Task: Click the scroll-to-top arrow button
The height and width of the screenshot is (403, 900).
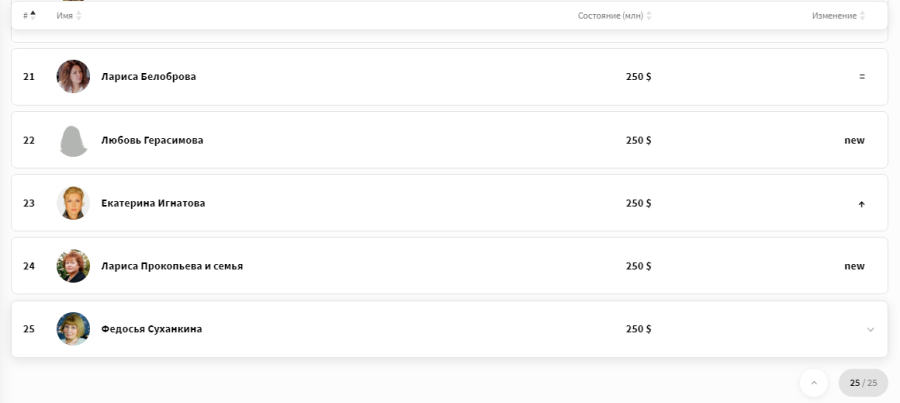Action: click(x=813, y=383)
